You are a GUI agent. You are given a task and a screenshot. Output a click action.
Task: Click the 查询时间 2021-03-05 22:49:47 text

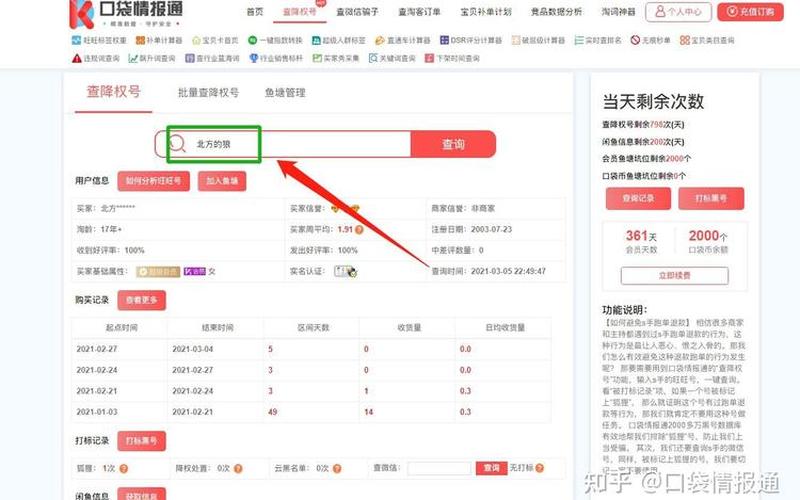point(489,271)
